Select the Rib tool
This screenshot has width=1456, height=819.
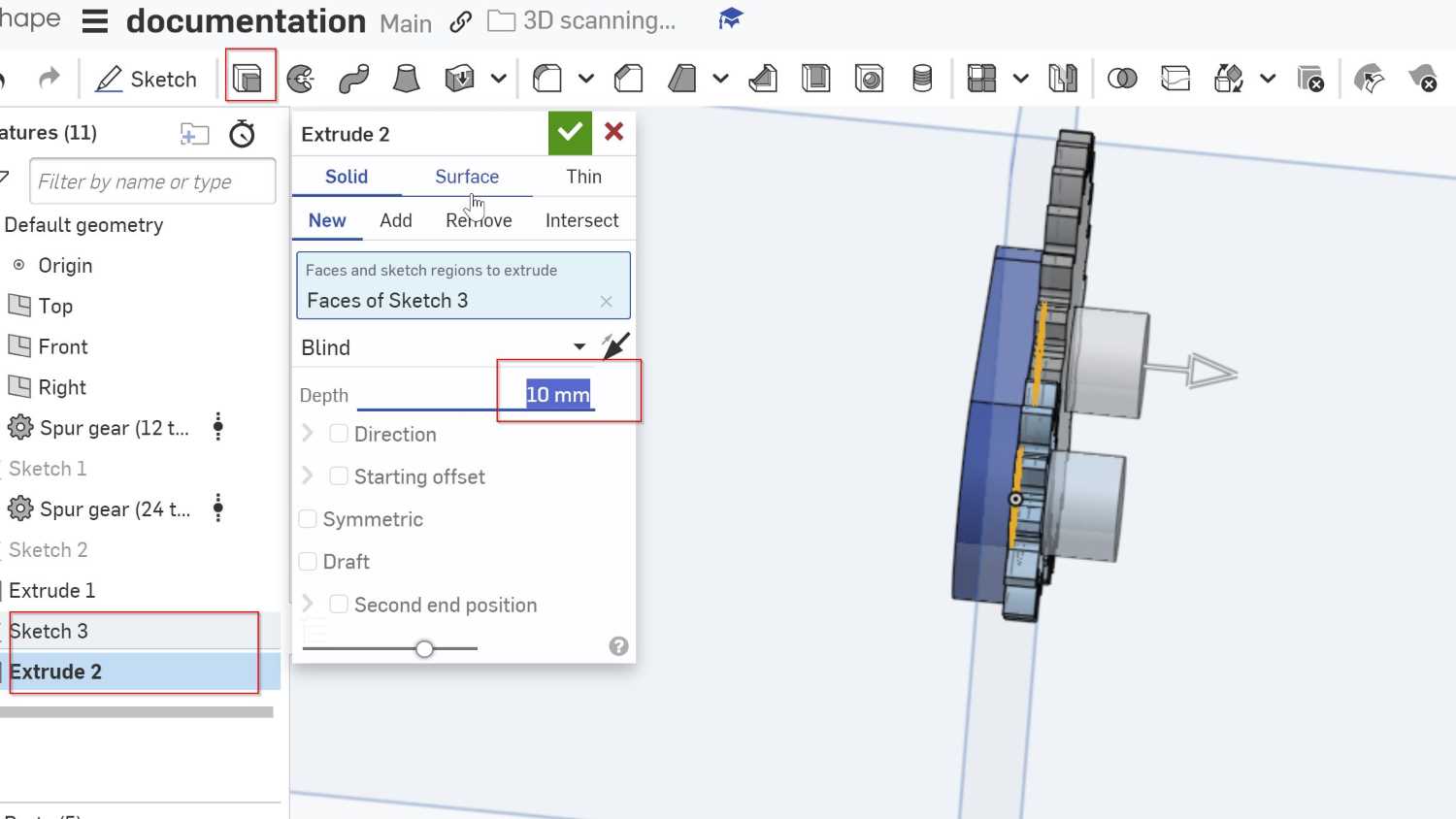[x=763, y=78]
